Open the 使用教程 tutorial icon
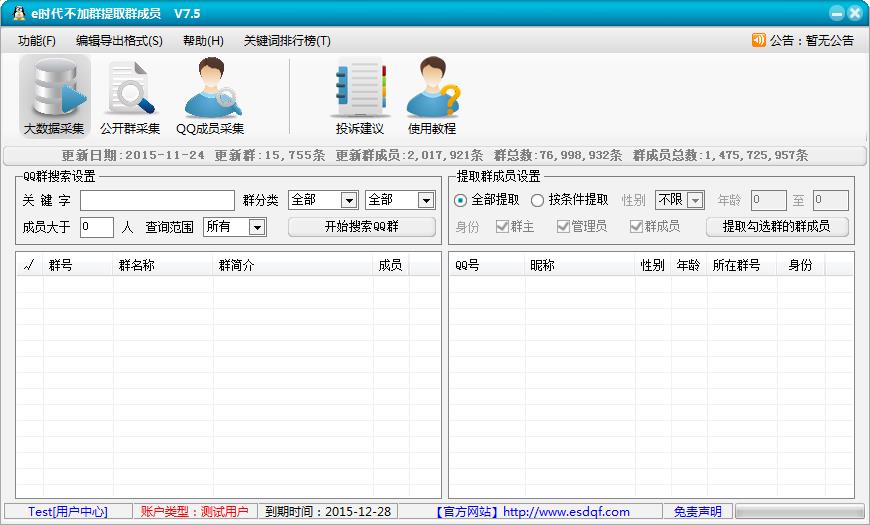This screenshot has width=870, height=525. pyautogui.click(x=432, y=97)
